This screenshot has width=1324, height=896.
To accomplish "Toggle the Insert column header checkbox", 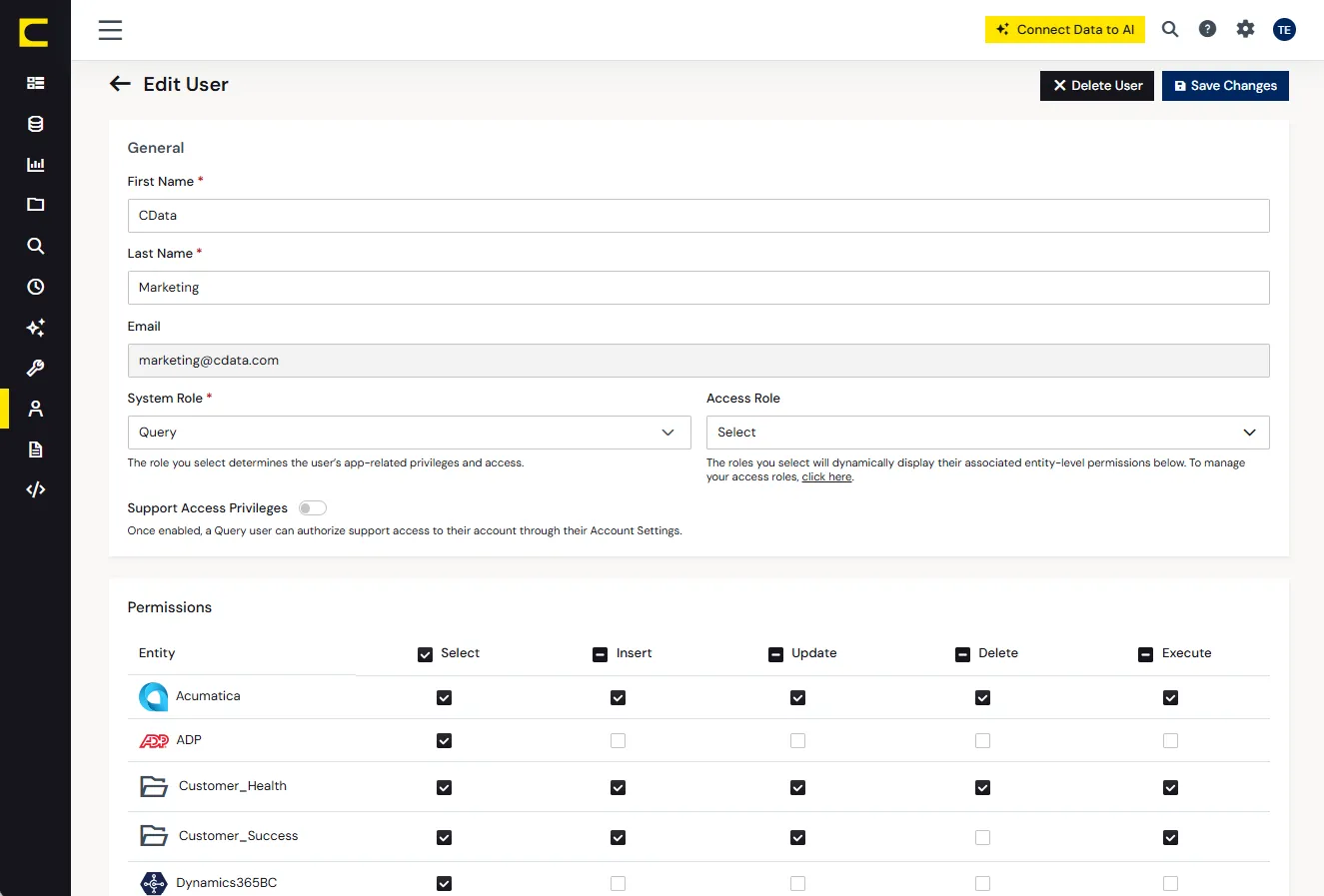I will click(x=600, y=654).
